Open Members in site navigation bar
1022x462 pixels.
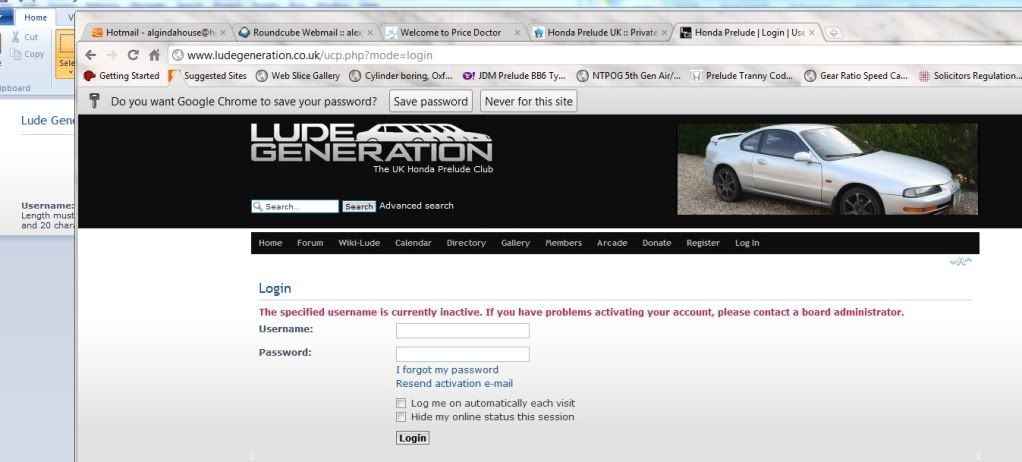tap(564, 243)
